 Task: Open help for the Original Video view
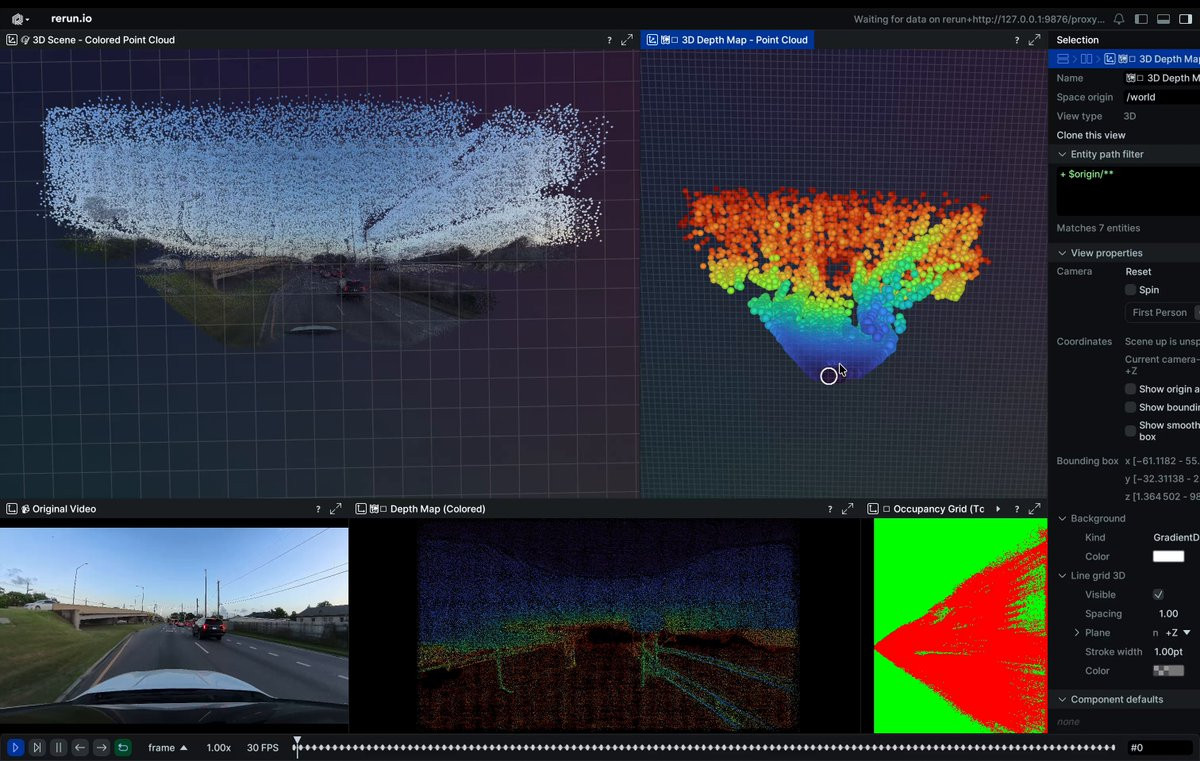(318, 509)
